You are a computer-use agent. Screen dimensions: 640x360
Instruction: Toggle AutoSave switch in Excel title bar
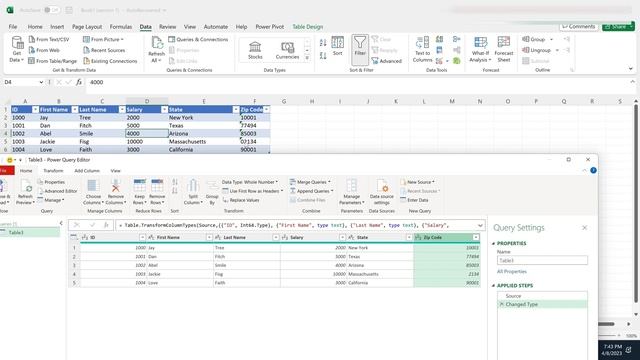point(52,10)
